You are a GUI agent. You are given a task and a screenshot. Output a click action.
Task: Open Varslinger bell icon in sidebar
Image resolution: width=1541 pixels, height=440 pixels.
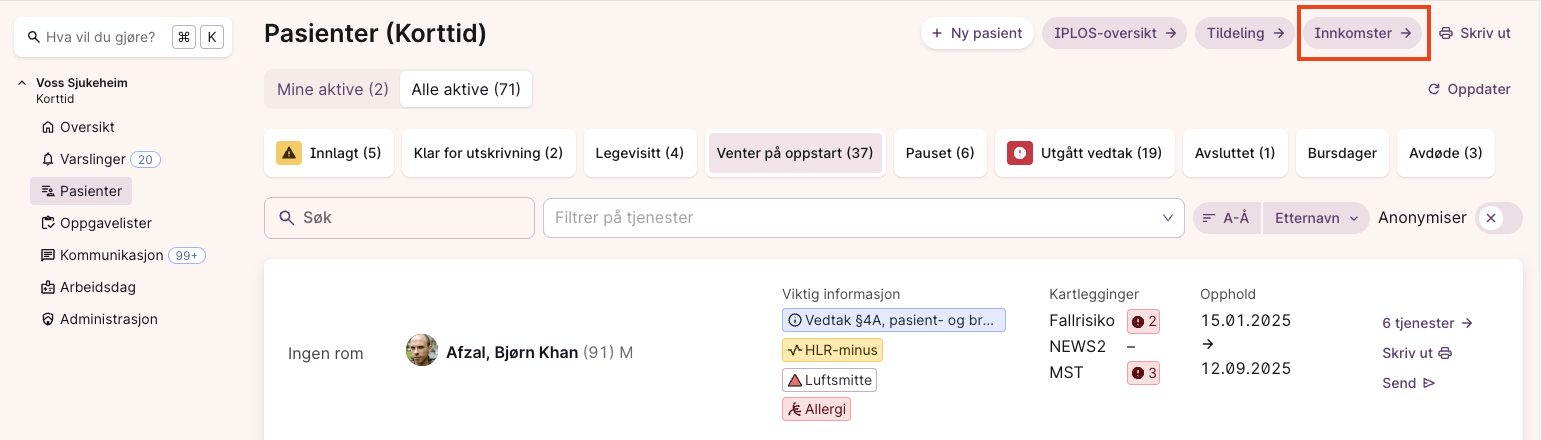(x=48, y=159)
